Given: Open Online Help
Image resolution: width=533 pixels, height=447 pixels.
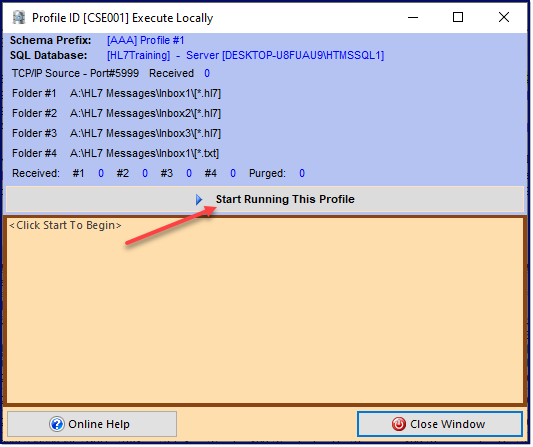Looking at the screenshot, I should (x=92, y=425).
